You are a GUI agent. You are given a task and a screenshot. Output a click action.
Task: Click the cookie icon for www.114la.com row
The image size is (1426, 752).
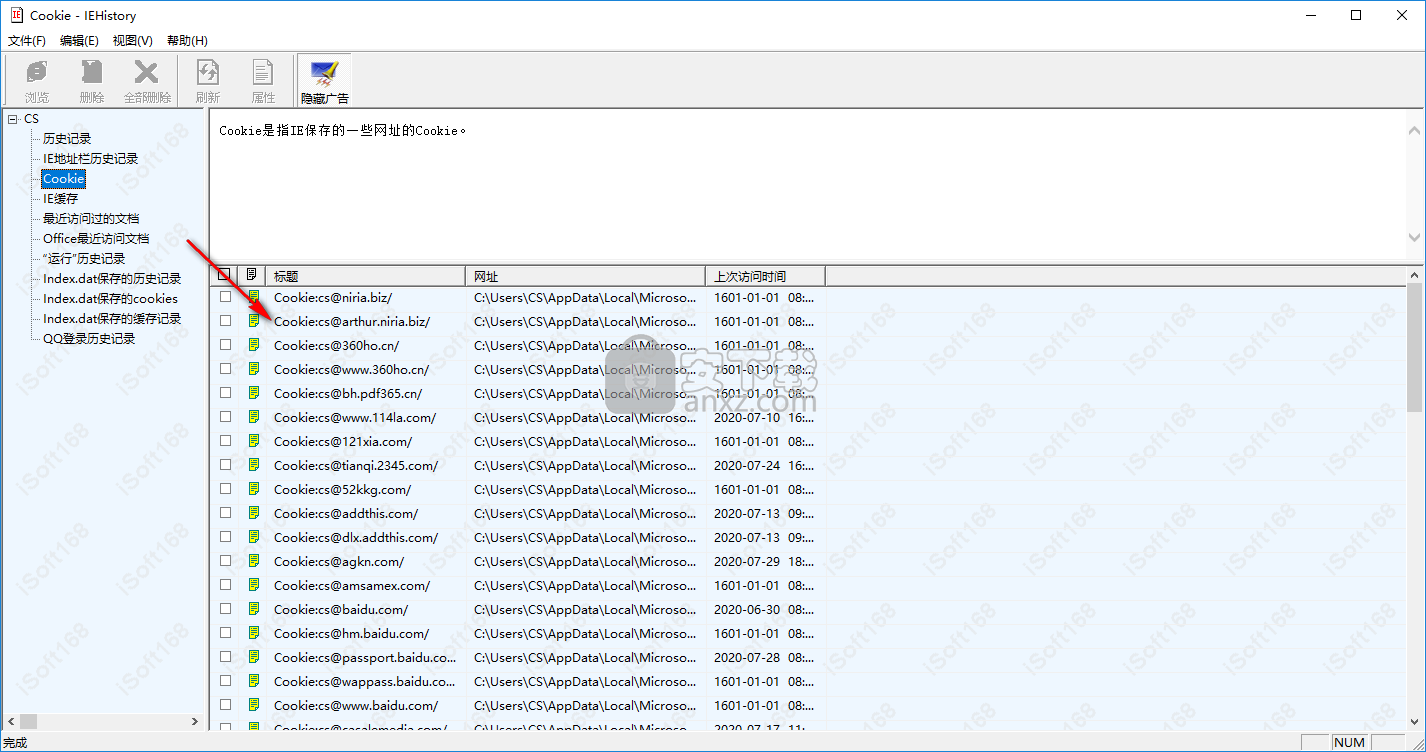click(x=254, y=417)
